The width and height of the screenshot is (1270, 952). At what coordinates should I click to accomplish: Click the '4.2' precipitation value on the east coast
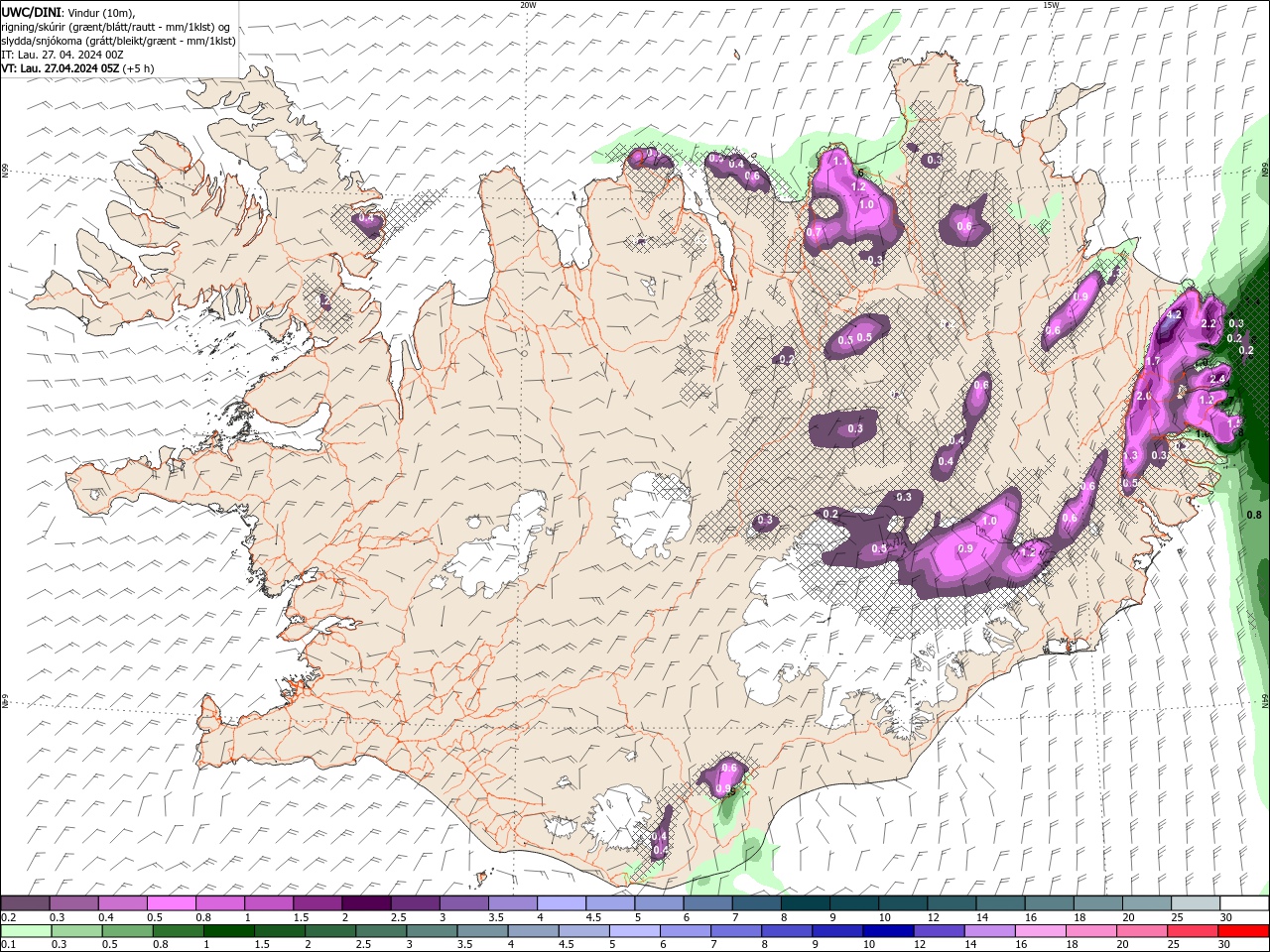[x=1174, y=315]
